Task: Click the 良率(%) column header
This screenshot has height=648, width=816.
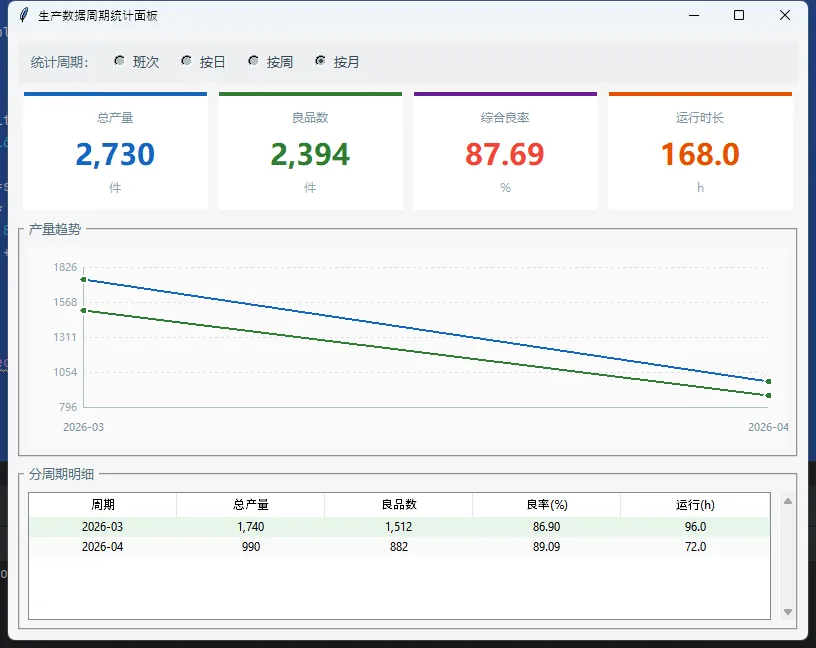Action: pyautogui.click(x=546, y=504)
